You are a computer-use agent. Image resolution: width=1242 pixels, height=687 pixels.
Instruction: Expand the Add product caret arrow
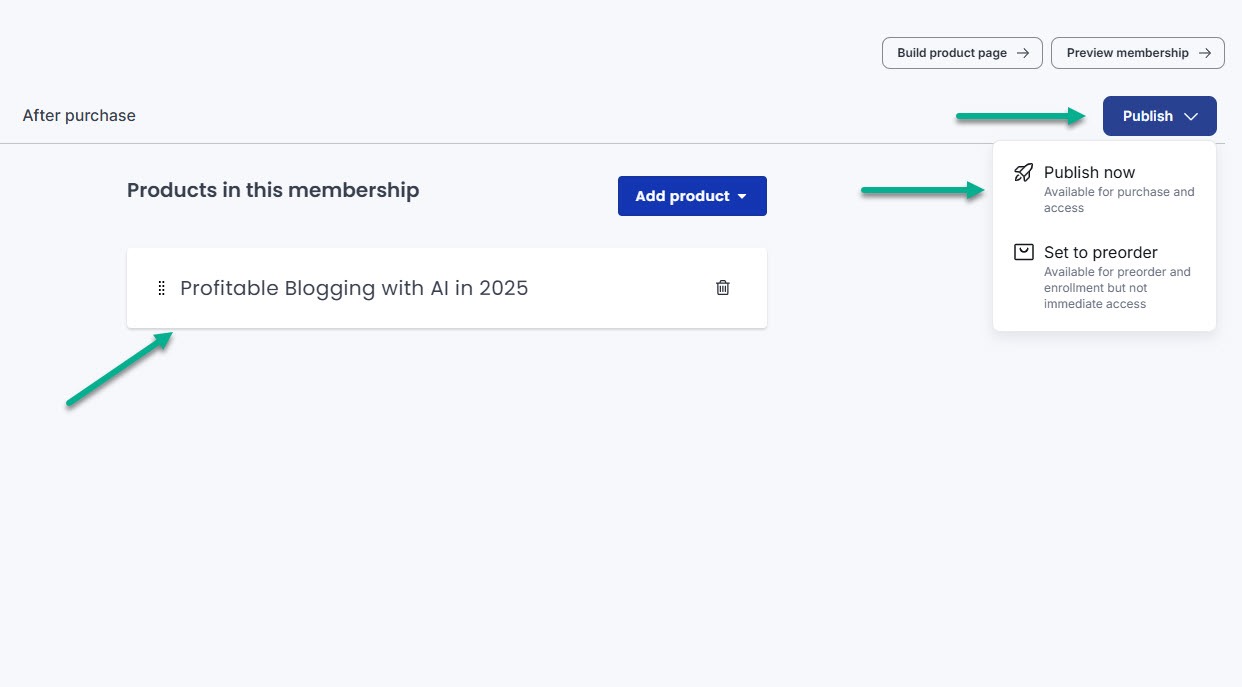click(x=742, y=197)
